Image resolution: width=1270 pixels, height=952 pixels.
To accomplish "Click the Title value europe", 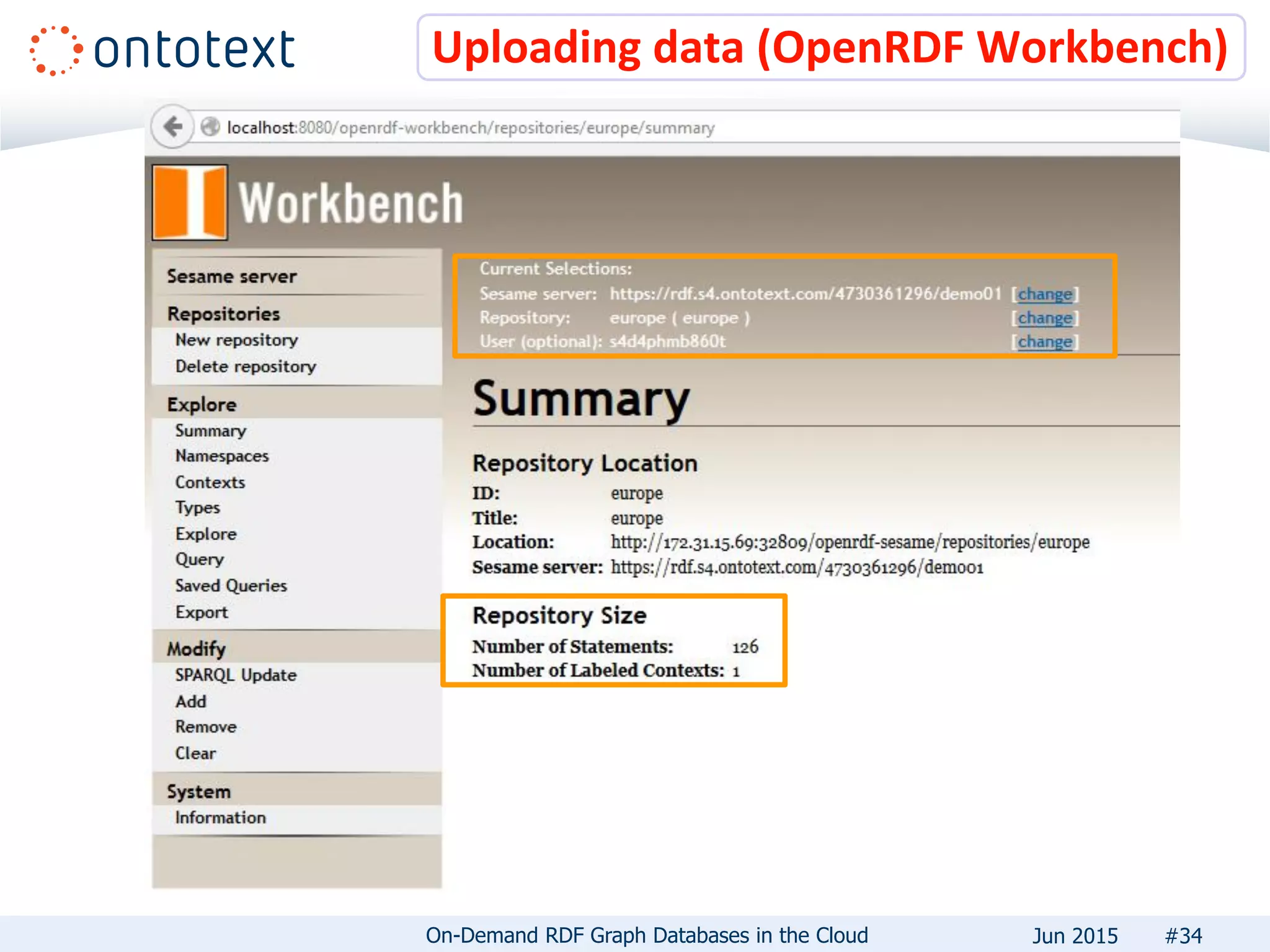I will click(x=637, y=519).
